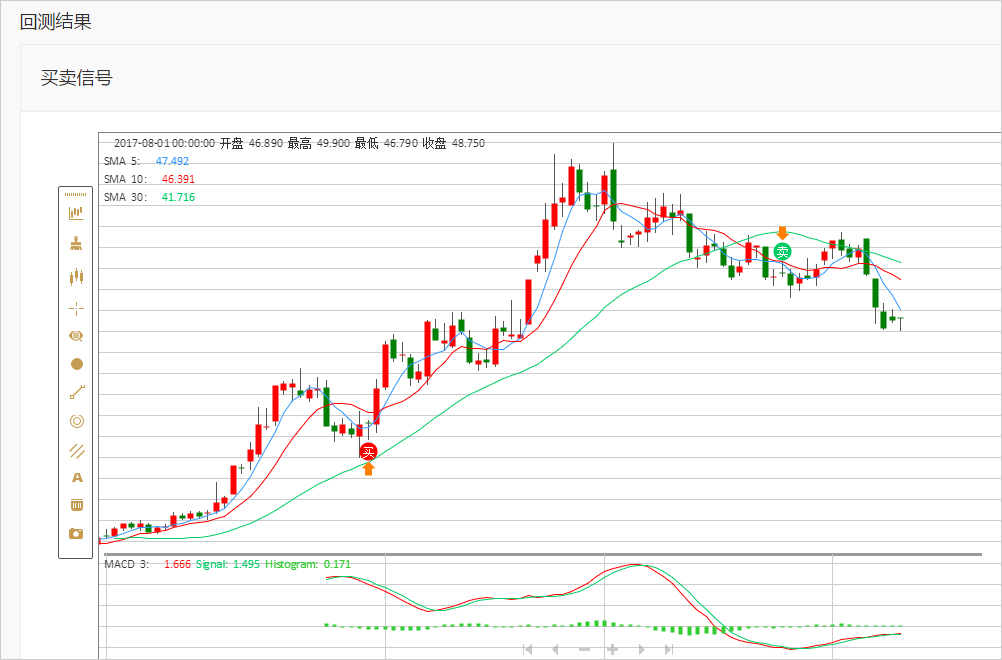Click the 最高 49.900 high price text
This screenshot has height=660, width=1002.
[318, 143]
